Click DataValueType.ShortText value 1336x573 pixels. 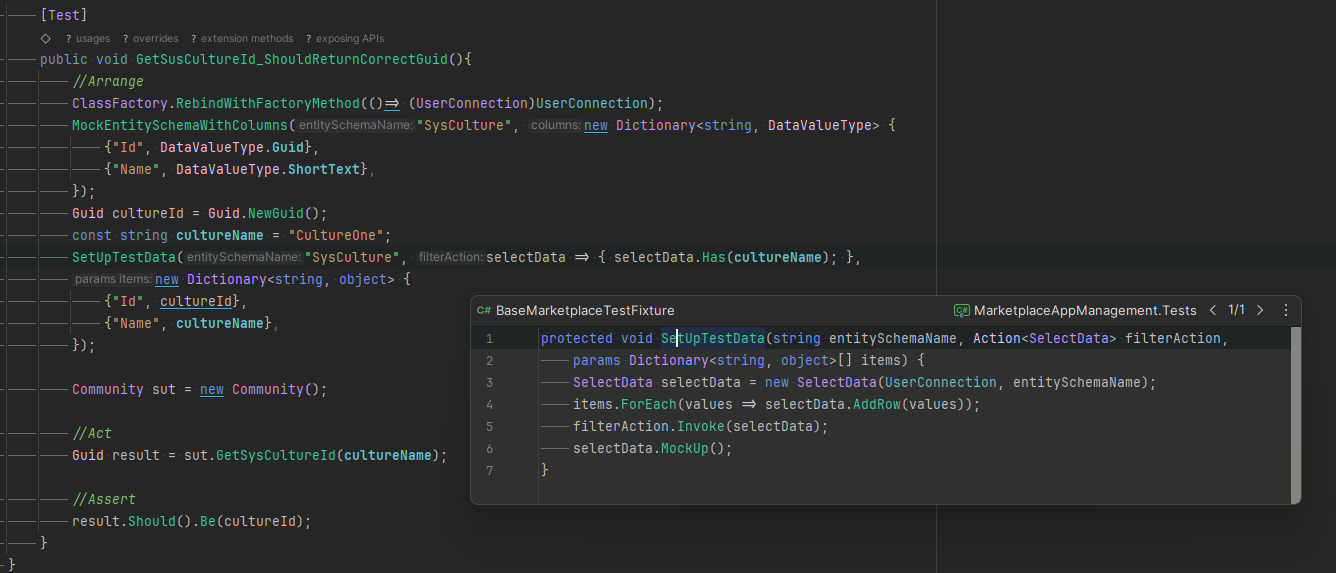pyautogui.click(x=268, y=170)
